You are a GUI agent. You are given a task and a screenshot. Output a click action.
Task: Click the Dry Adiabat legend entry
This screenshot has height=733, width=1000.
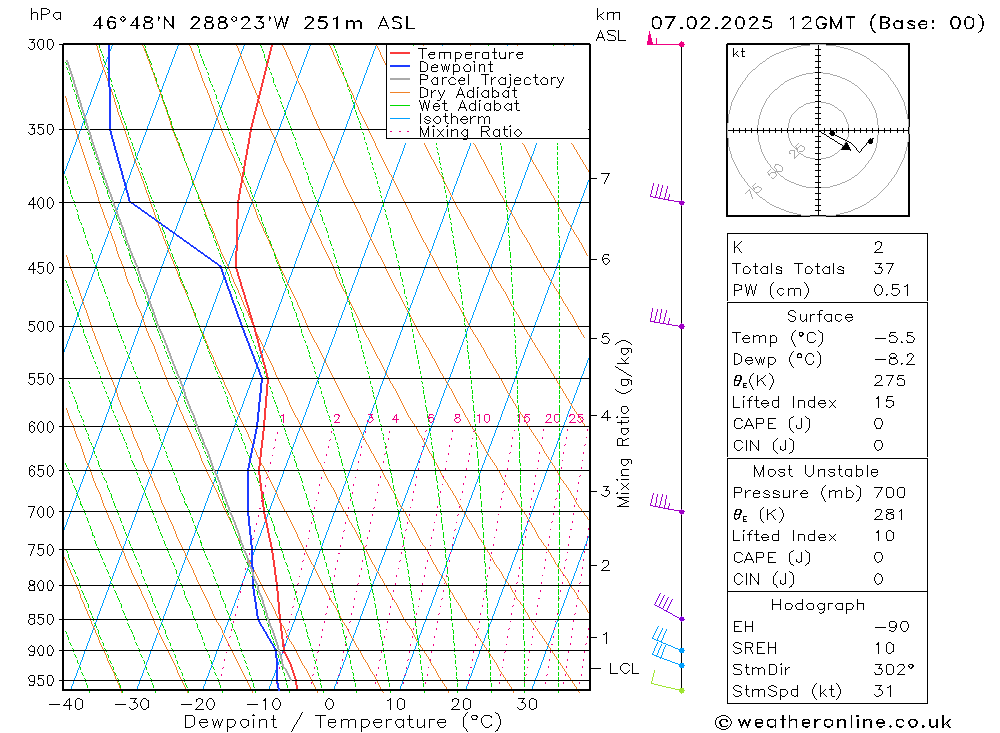[x=453, y=93]
